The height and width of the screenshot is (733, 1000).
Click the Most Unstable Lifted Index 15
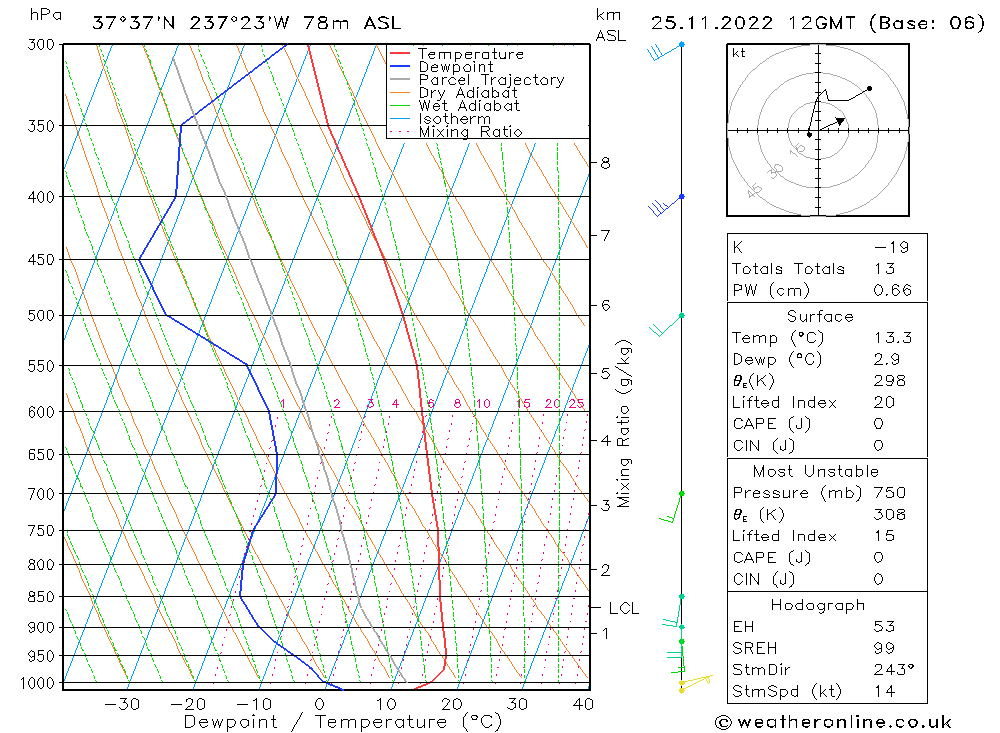pyautogui.click(x=885, y=536)
